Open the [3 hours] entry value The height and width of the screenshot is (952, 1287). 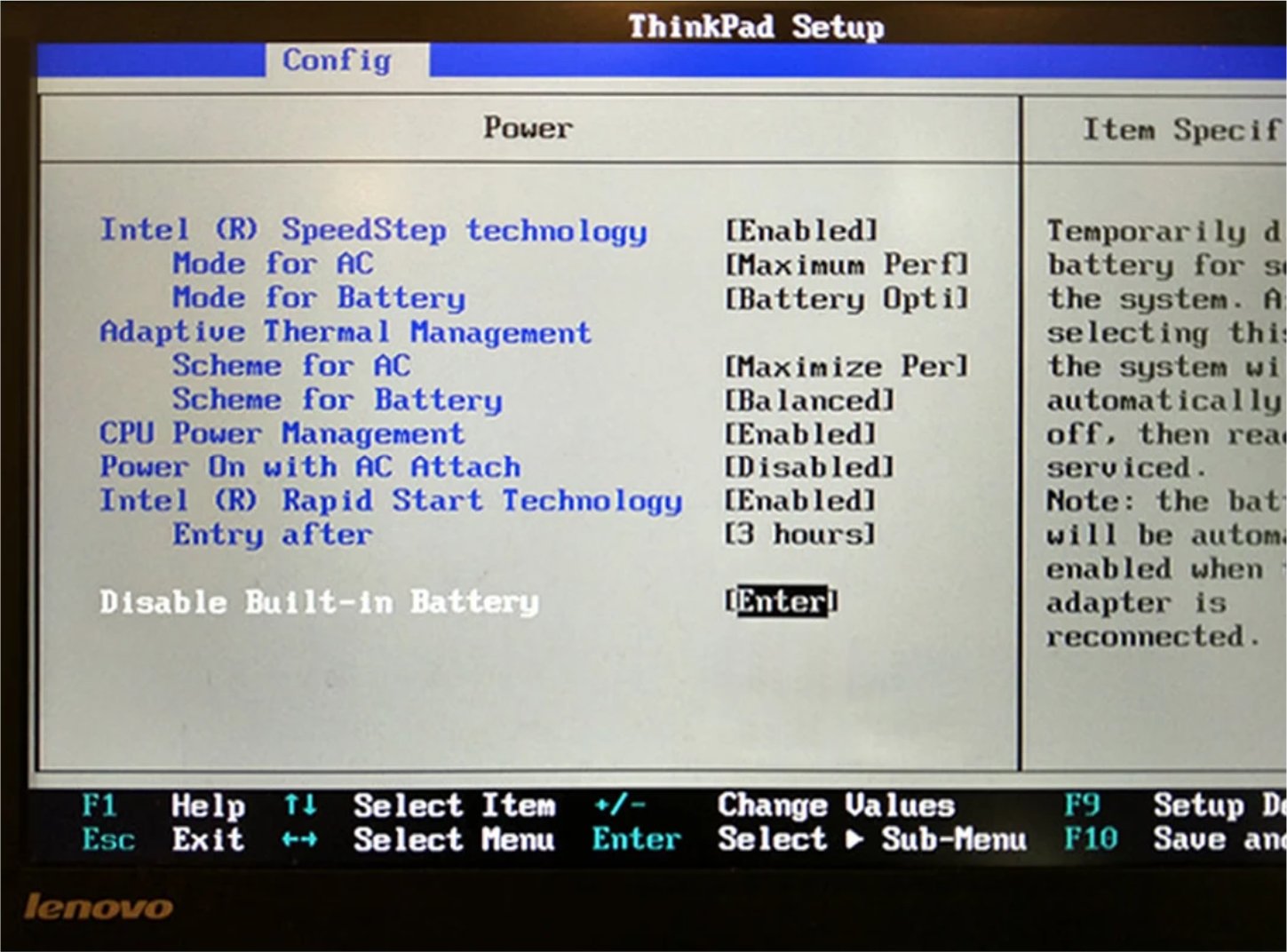[801, 535]
